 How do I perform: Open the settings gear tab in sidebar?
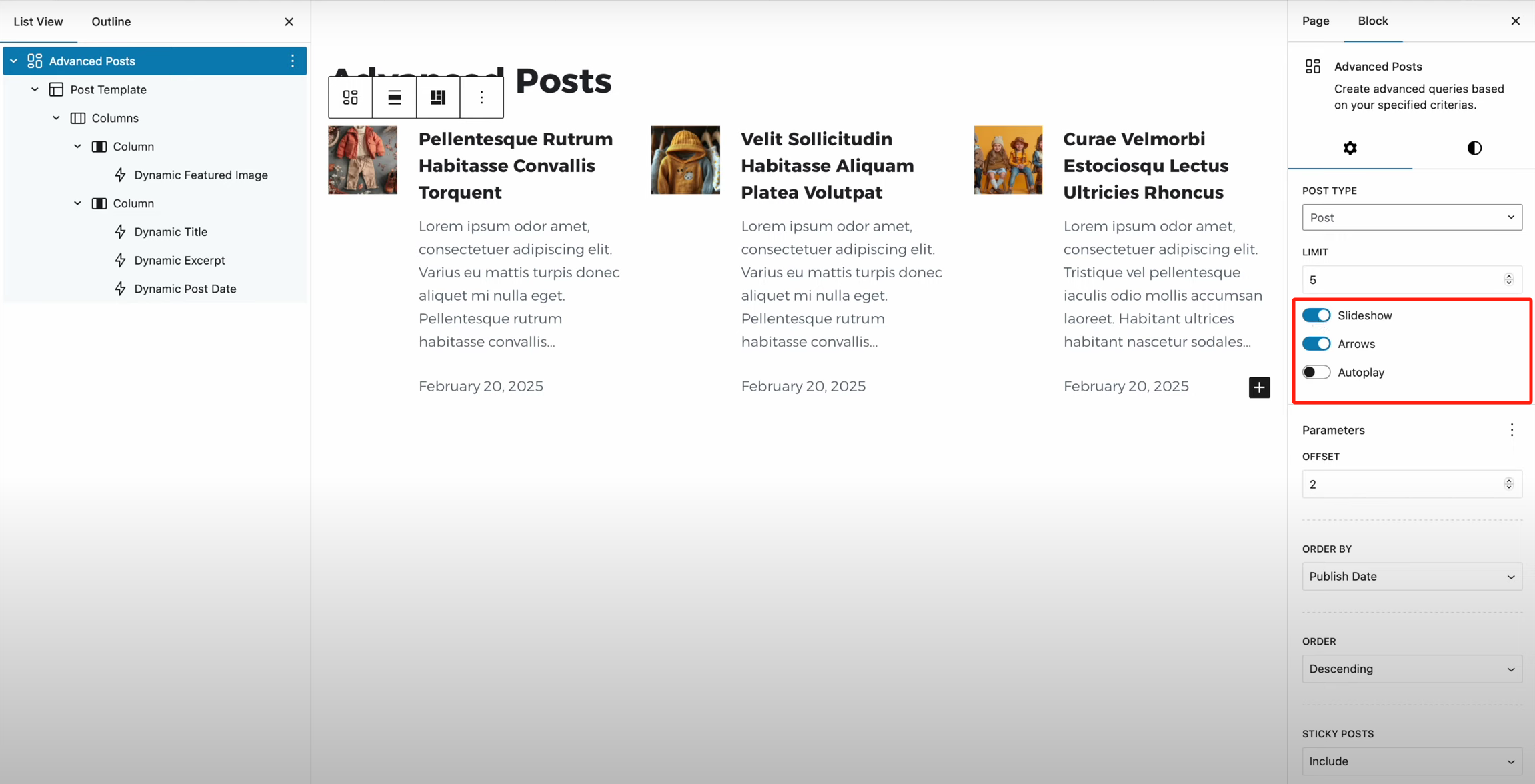click(1350, 148)
